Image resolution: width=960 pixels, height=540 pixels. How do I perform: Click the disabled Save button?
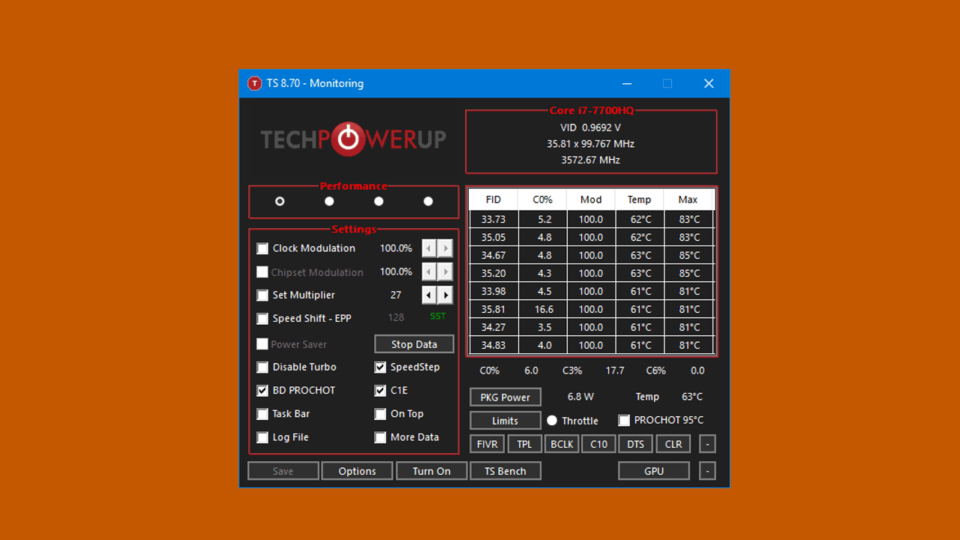[x=283, y=471]
